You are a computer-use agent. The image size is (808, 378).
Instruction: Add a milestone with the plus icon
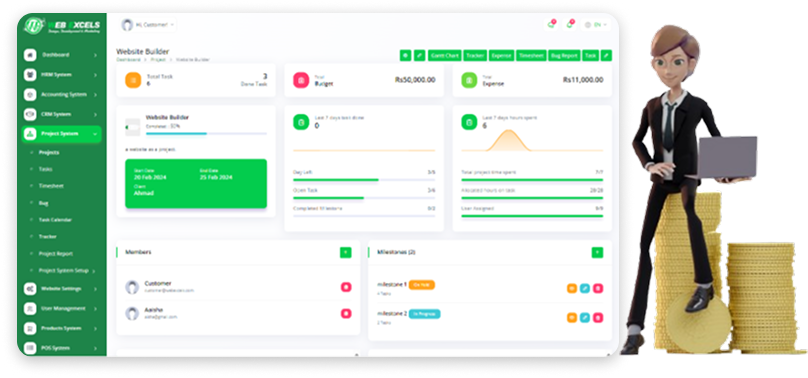click(597, 252)
